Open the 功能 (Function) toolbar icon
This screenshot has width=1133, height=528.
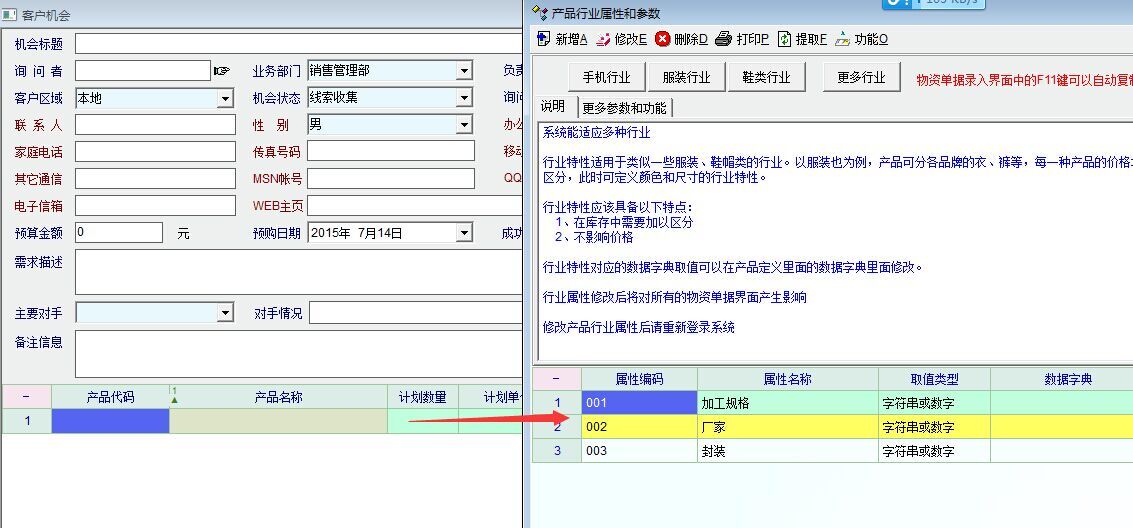[x=843, y=39]
